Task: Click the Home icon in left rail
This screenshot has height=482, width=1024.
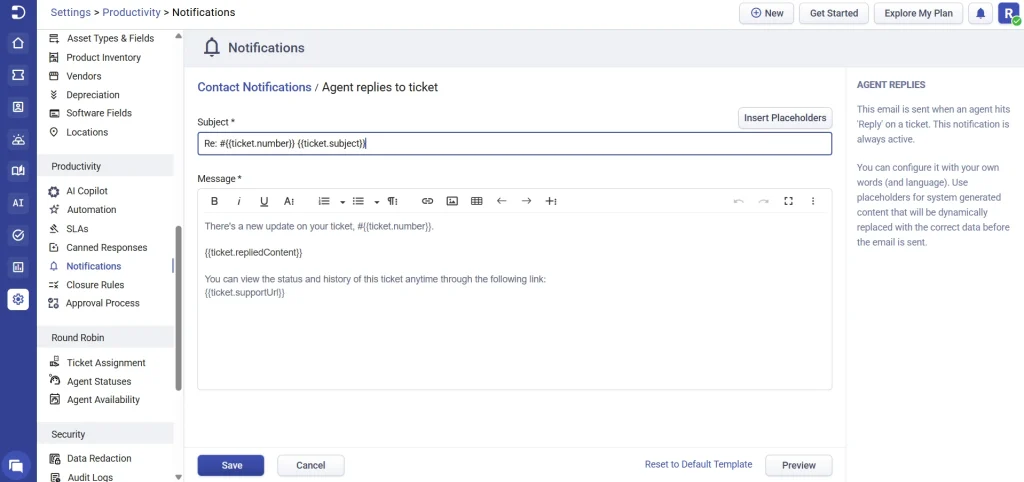Action: click(18, 44)
